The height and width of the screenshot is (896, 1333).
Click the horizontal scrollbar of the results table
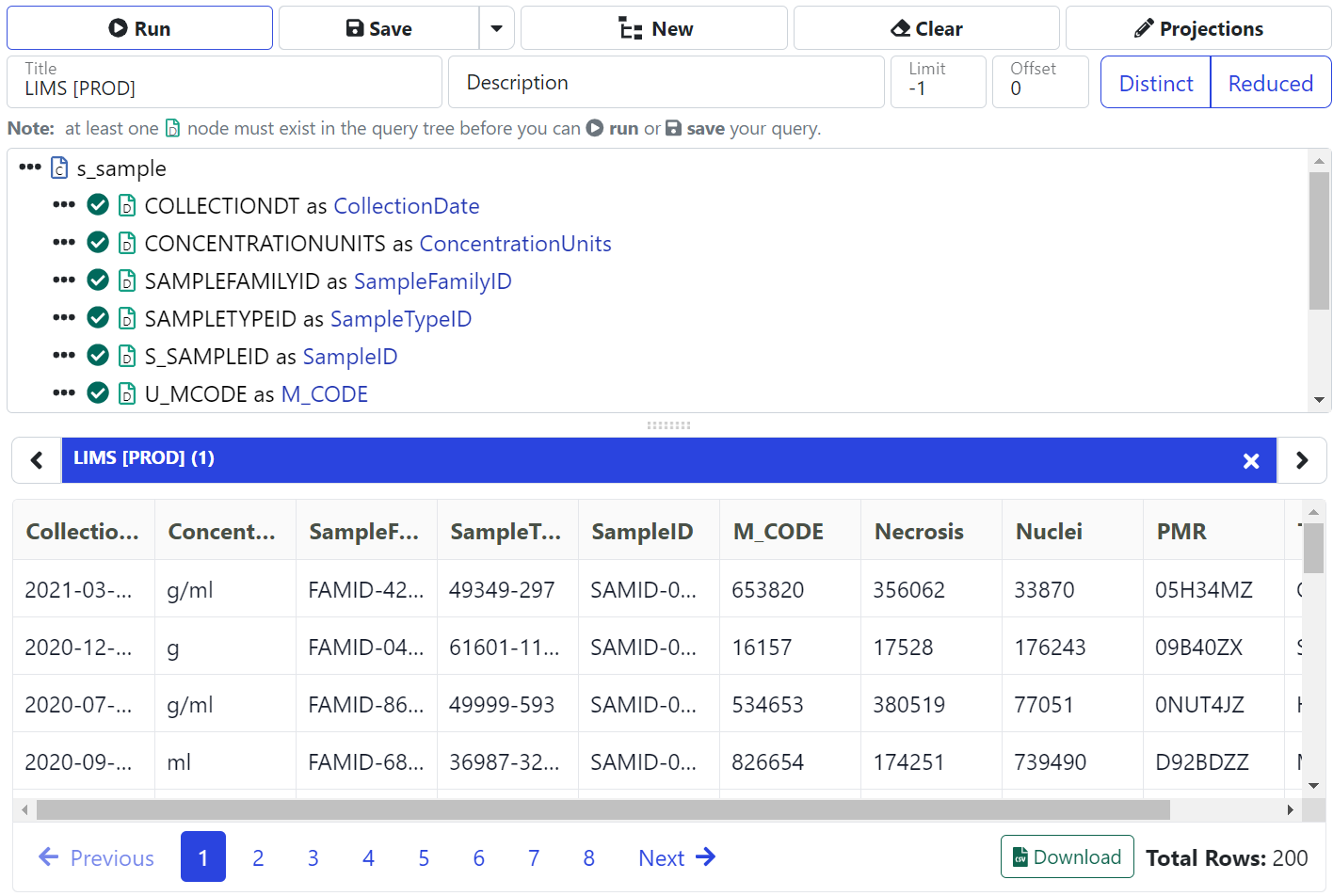click(602, 810)
